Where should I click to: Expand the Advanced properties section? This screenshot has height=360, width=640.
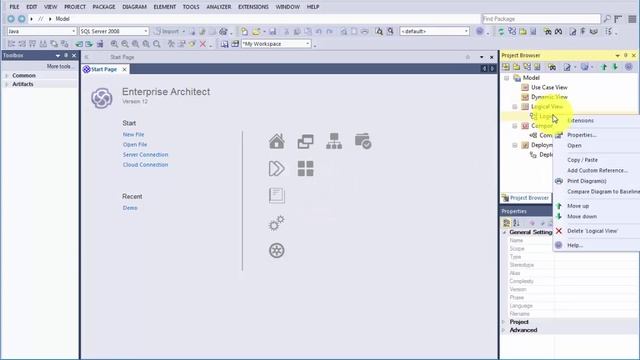point(504,330)
